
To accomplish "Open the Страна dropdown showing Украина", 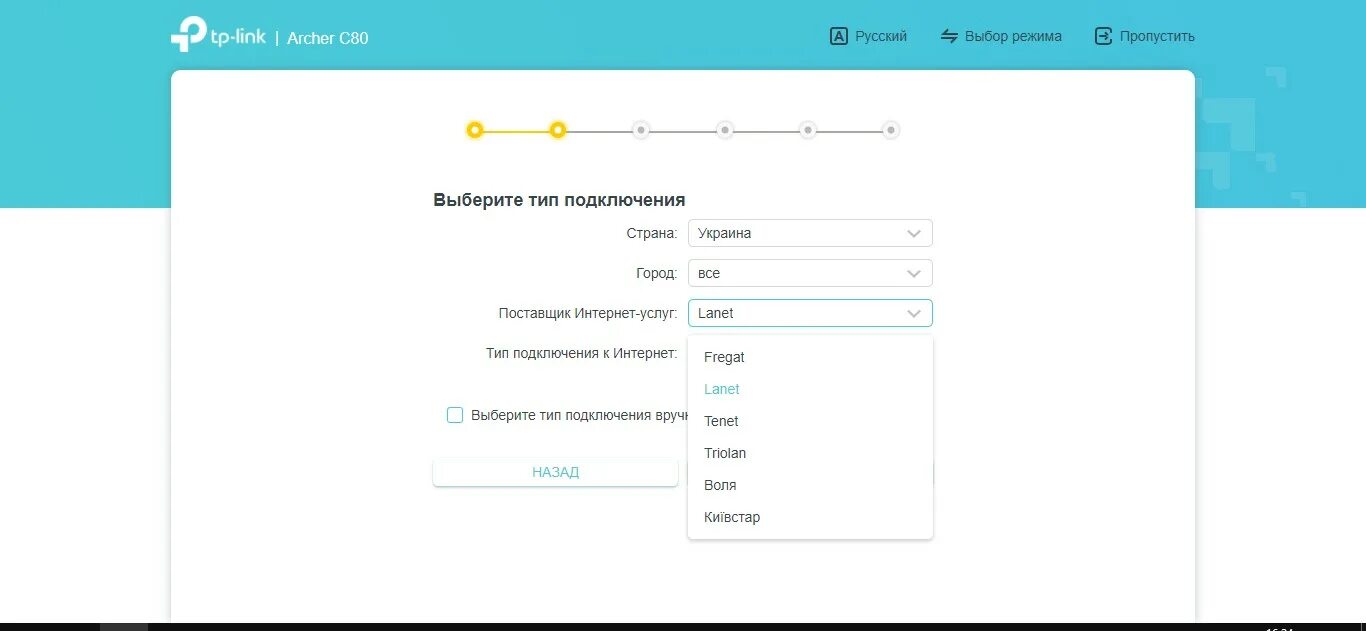I will [x=810, y=233].
